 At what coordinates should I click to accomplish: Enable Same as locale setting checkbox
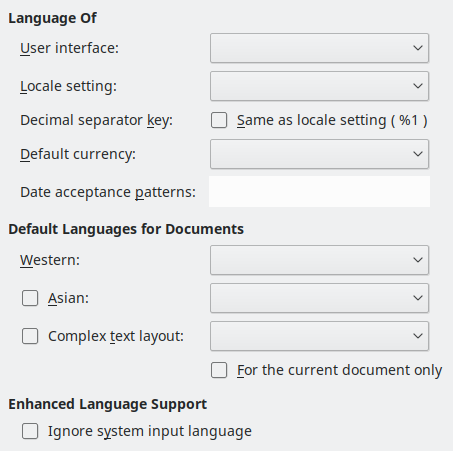point(219,120)
